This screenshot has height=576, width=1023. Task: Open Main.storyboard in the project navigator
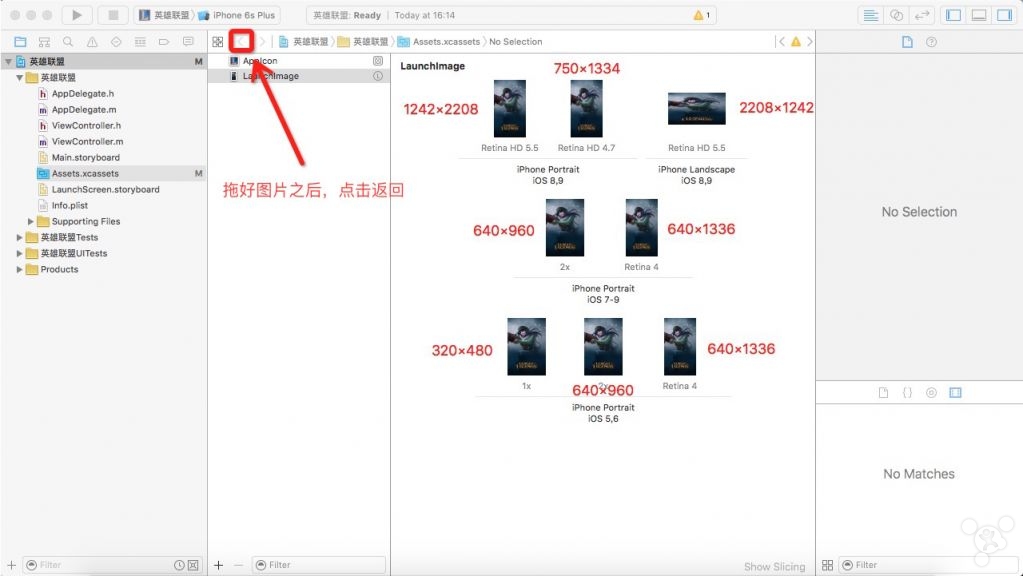tap(85, 157)
